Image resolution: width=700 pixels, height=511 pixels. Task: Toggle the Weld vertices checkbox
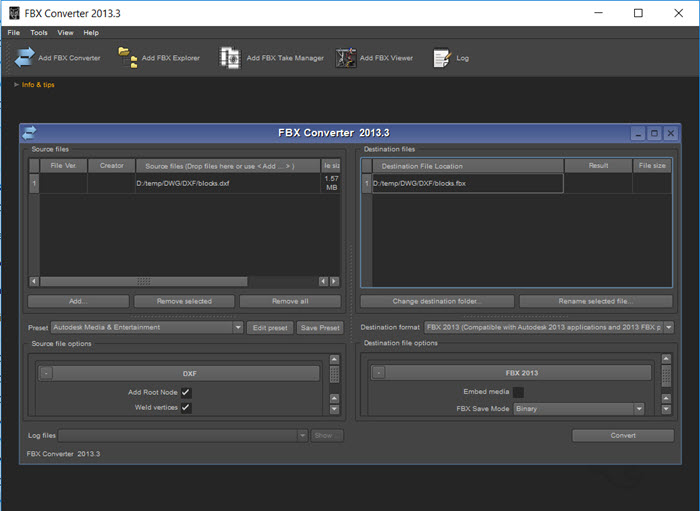point(186,407)
